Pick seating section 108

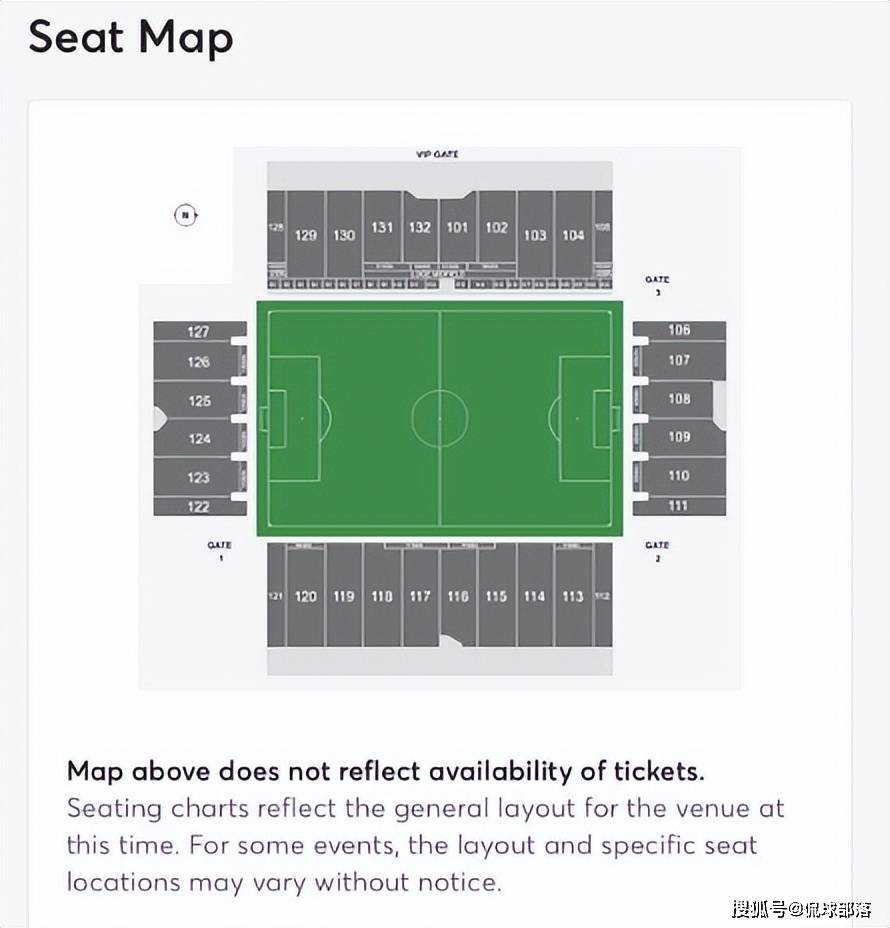679,399
